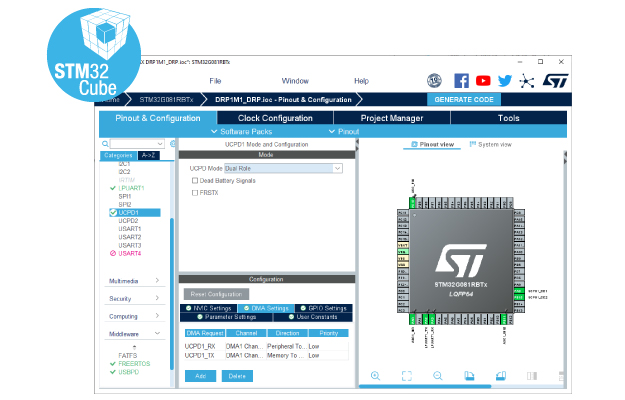The image size is (625, 400).
Task: Click the ST logo in the header
Action: pos(555,81)
